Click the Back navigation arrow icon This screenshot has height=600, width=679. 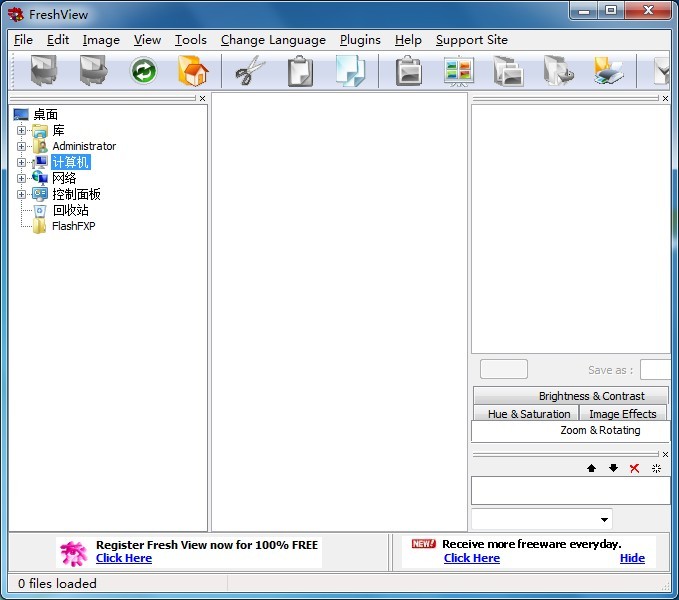click(43, 70)
